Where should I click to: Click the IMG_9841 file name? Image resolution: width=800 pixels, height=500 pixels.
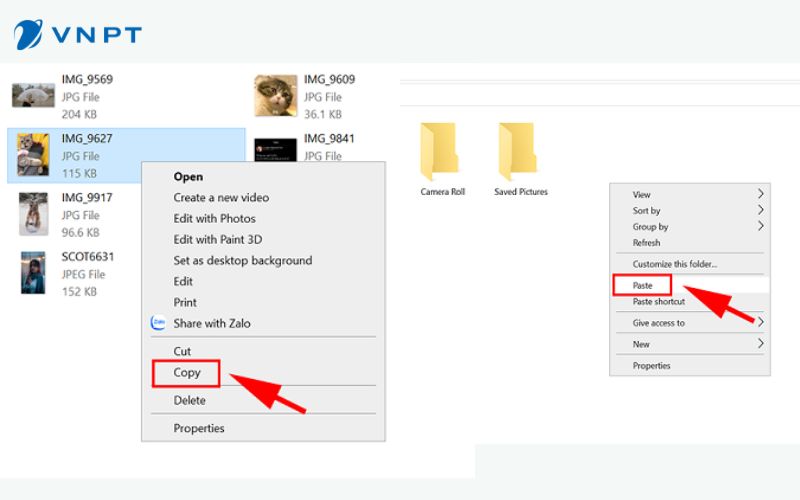tap(329, 139)
